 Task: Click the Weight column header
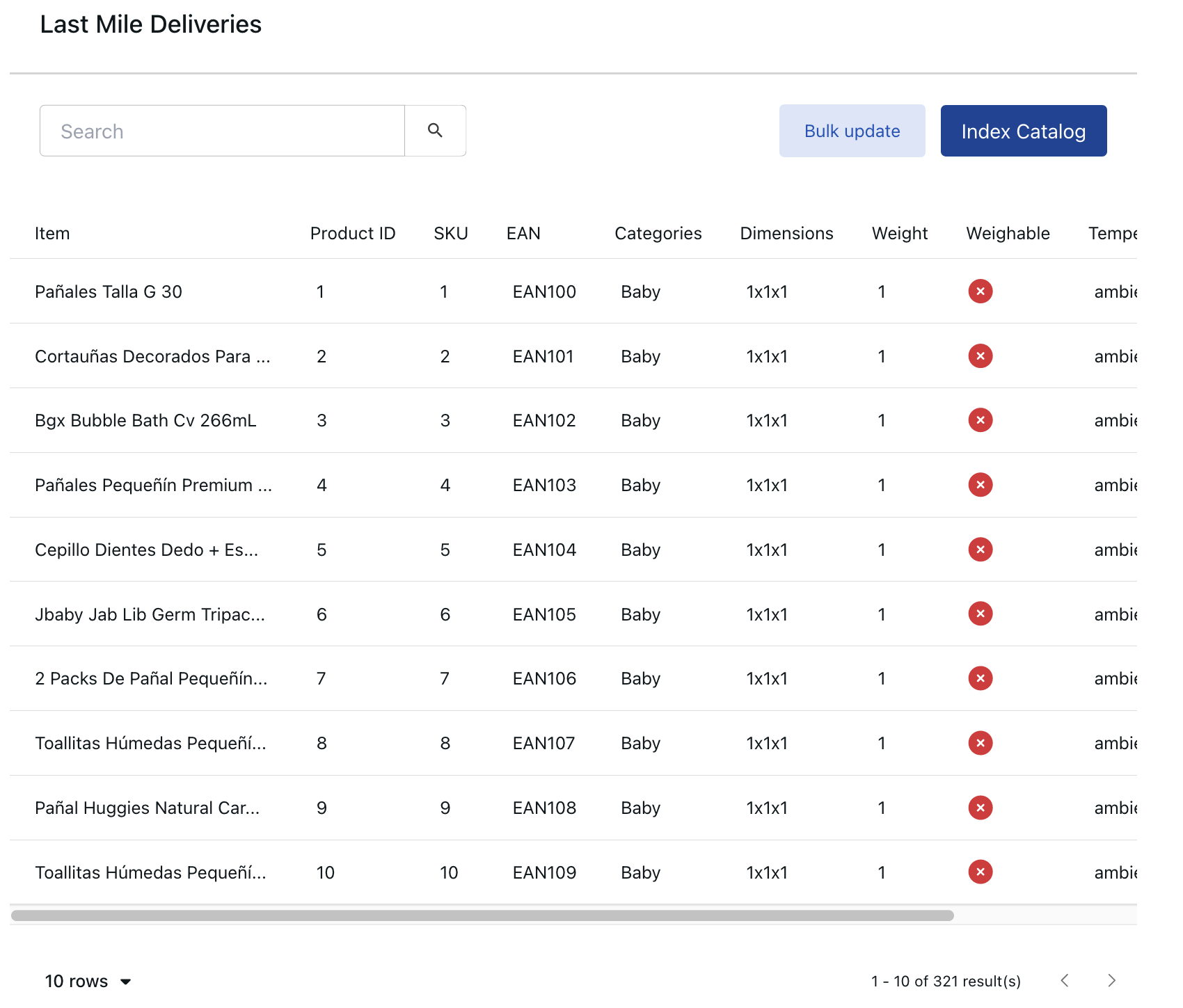coord(899,234)
